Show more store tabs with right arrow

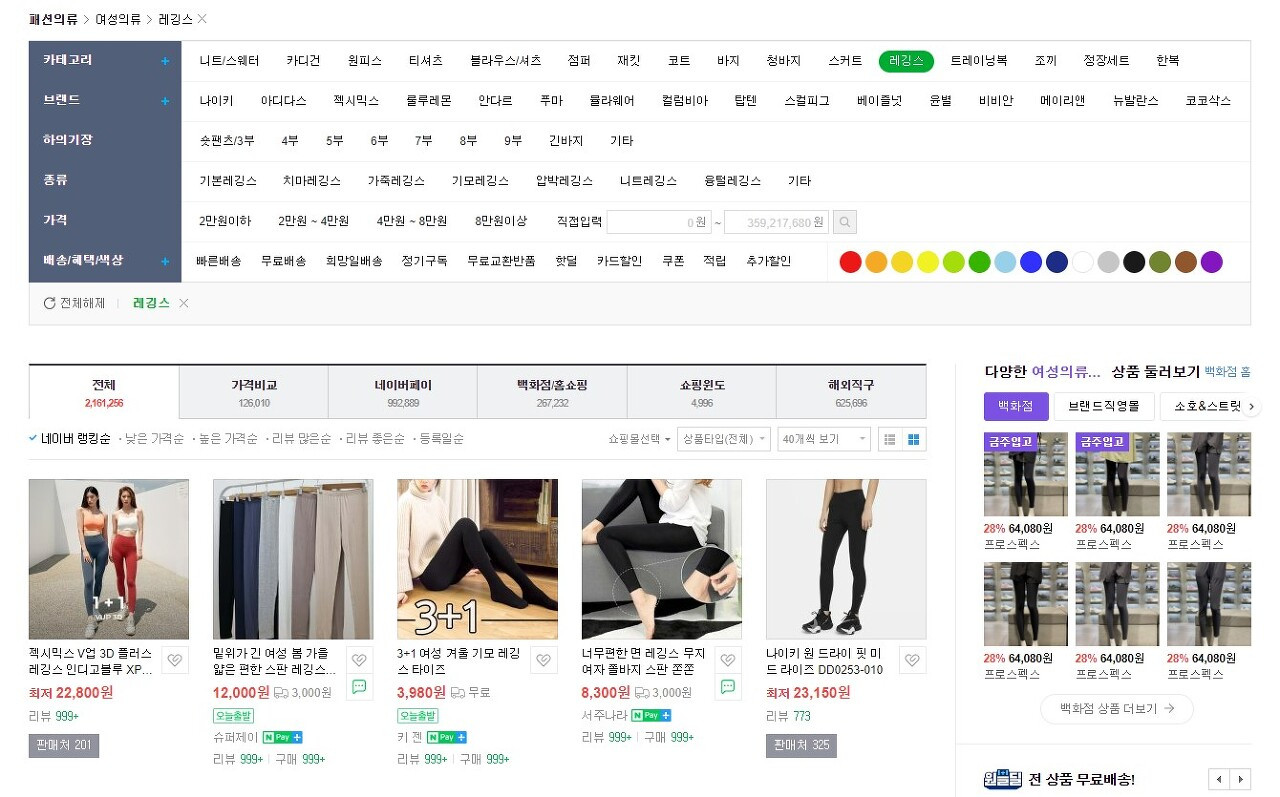pos(1252,407)
